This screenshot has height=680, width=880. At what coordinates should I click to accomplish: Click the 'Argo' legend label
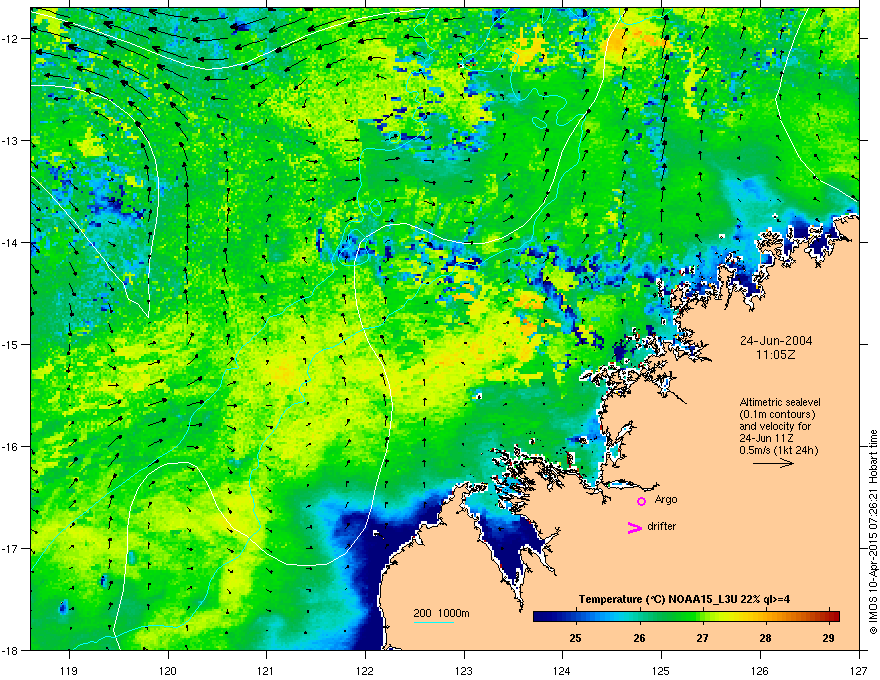click(x=666, y=499)
